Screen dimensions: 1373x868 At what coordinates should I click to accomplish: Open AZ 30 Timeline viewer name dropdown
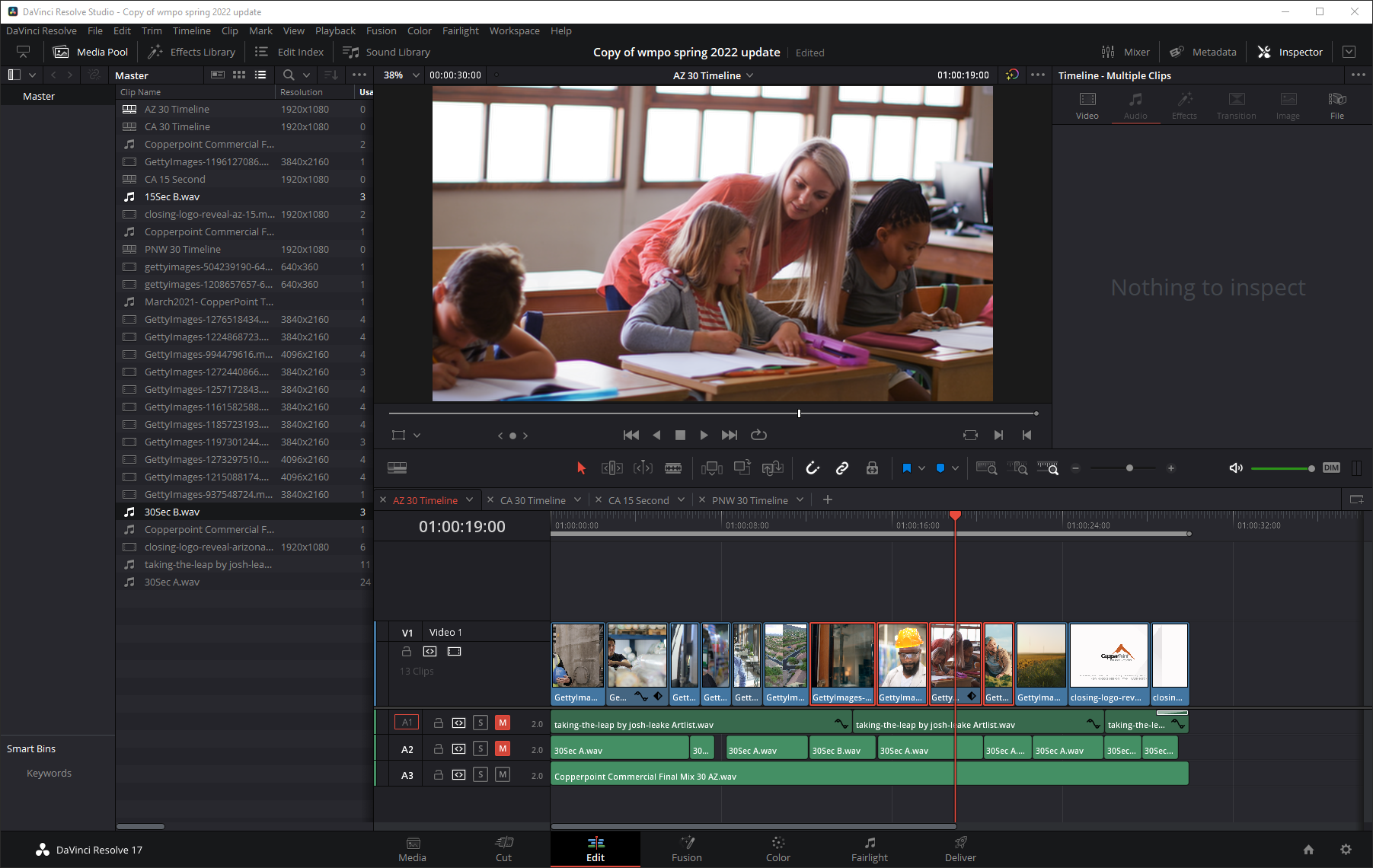pos(750,75)
